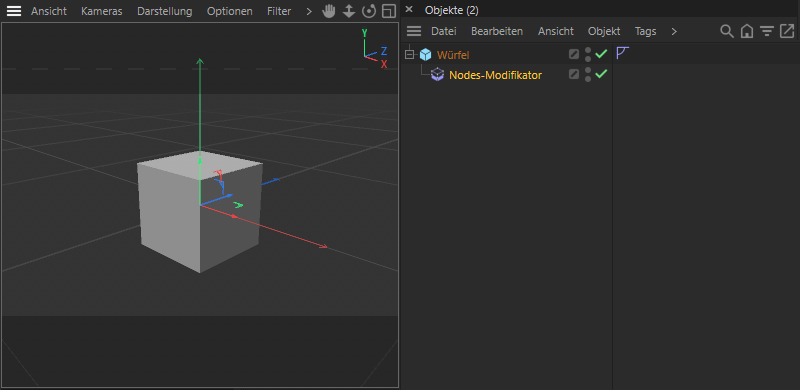Toggle the layer square for Würfel
Image resolution: width=800 pixels, height=390 pixels.
click(574, 54)
